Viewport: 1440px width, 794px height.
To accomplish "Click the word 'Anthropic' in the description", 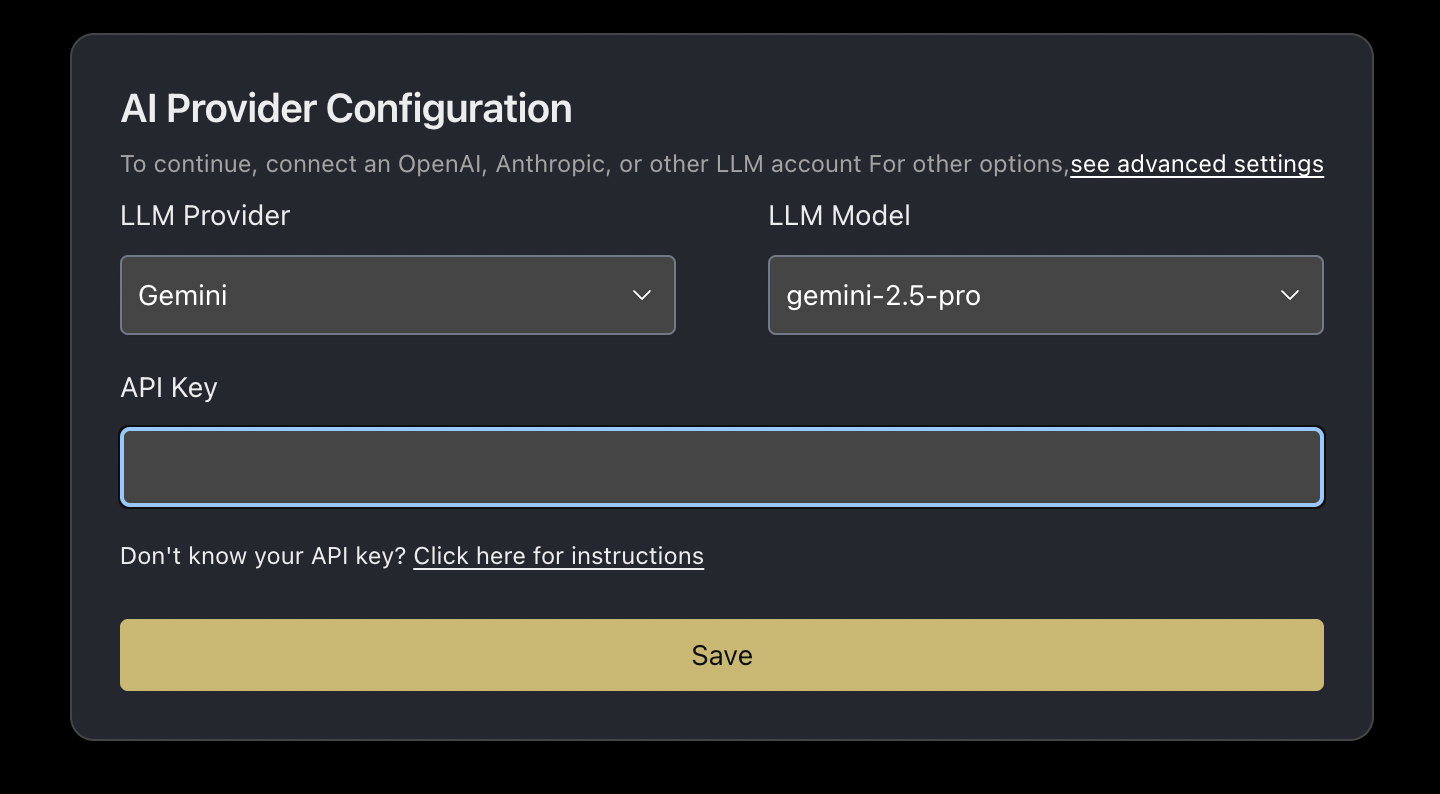I will pos(552,164).
